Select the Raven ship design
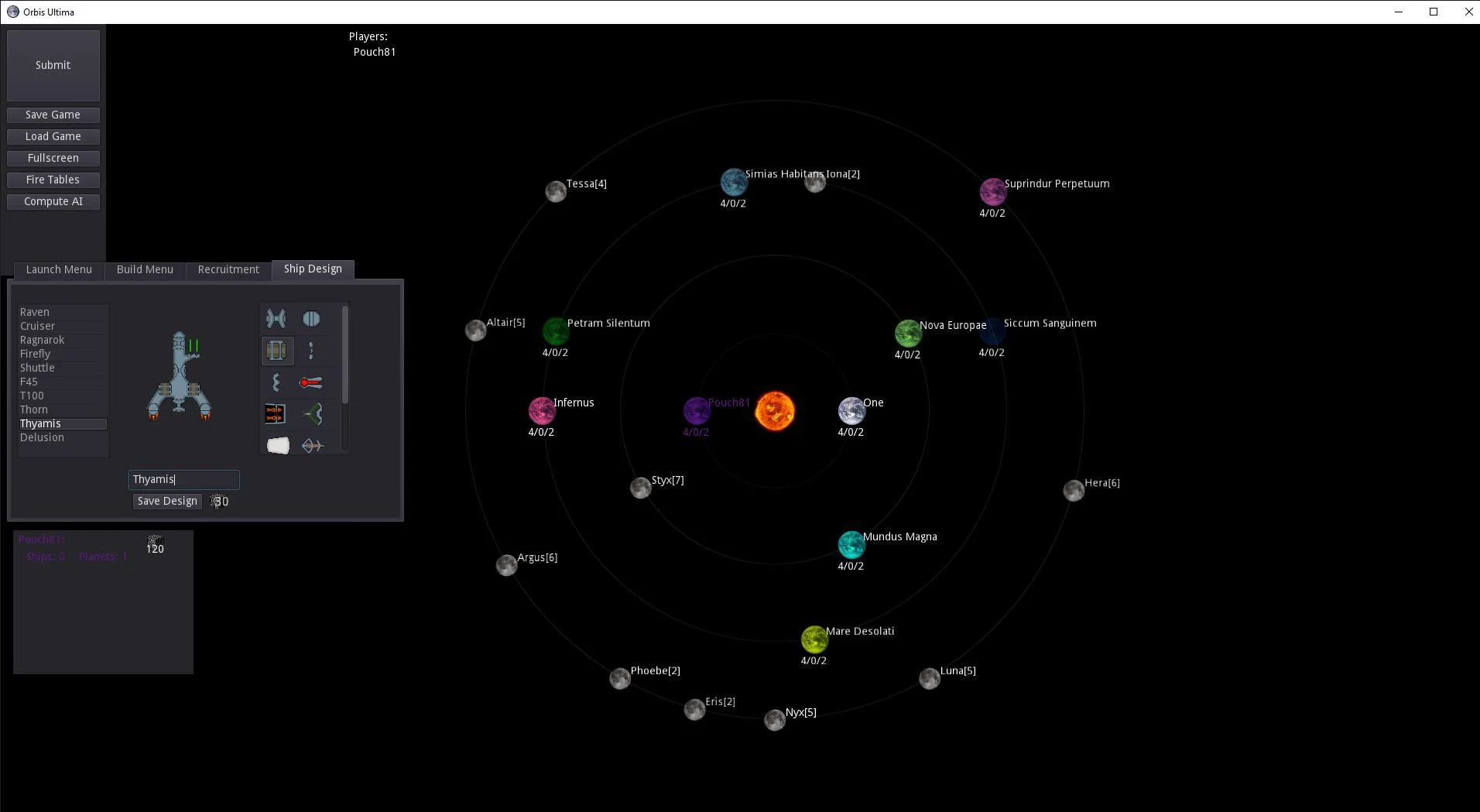 63,312
